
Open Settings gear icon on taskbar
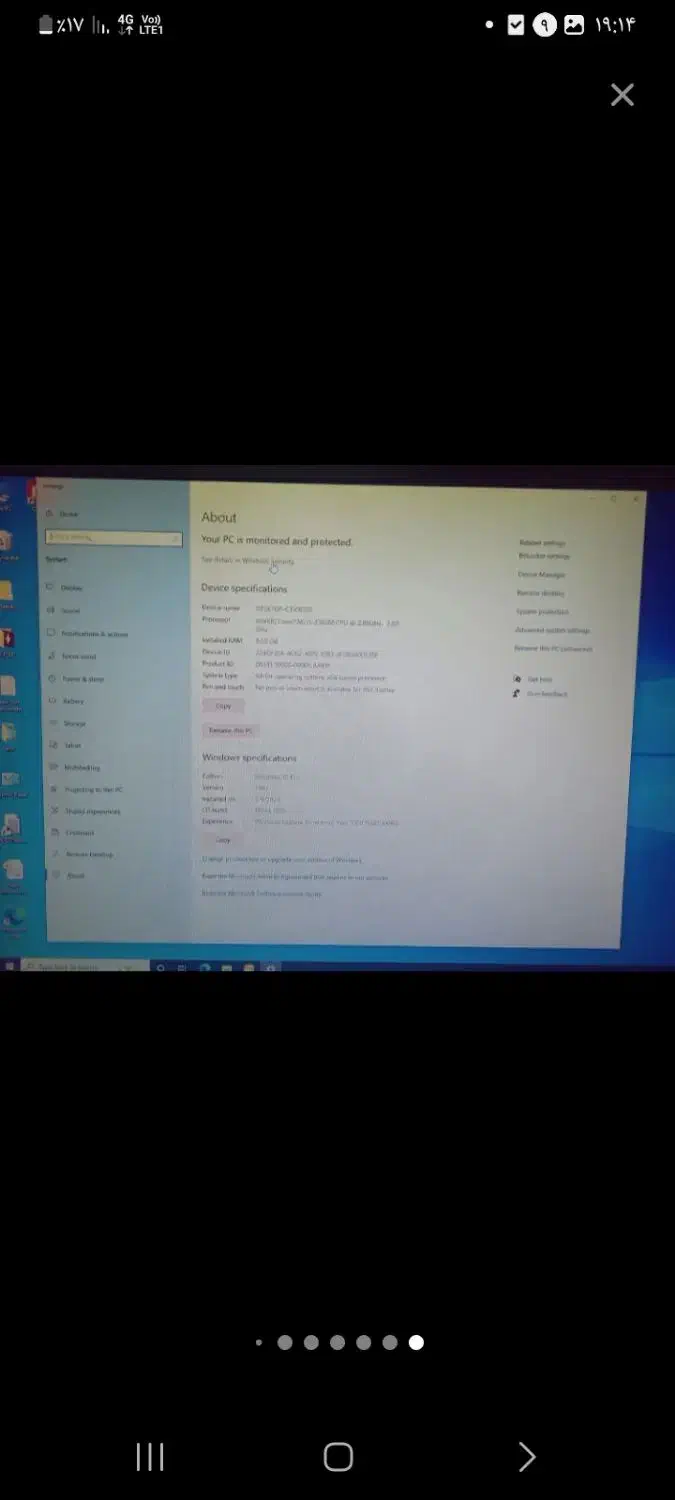[x=269, y=967]
